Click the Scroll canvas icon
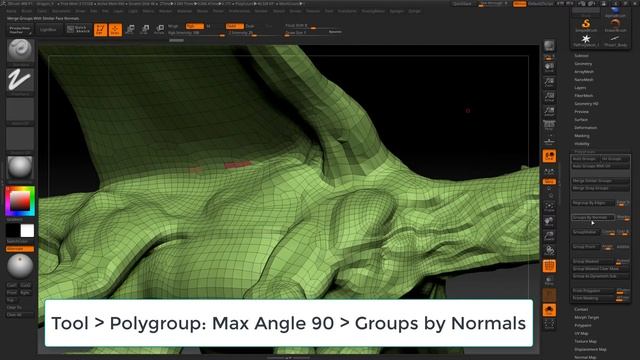 [549, 67]
